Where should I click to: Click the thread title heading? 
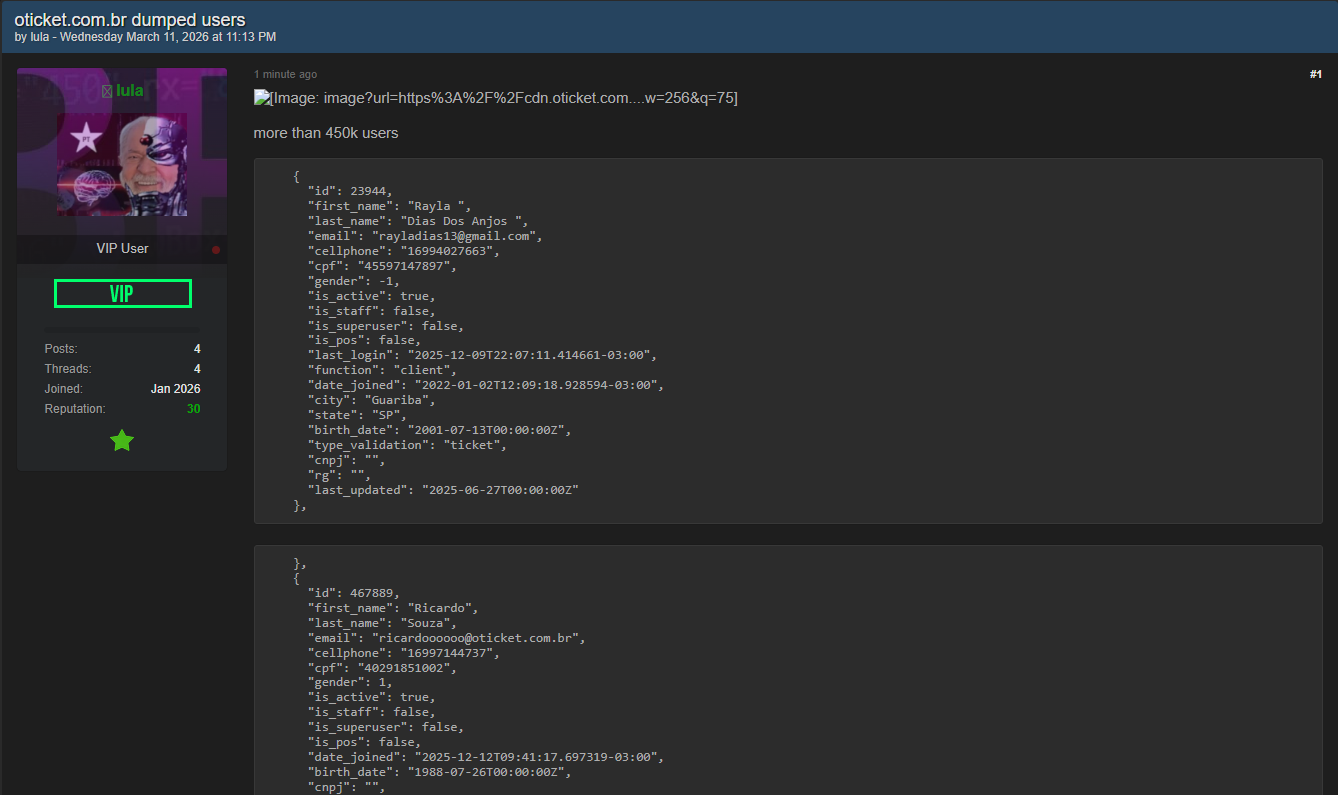pos(130,19)
